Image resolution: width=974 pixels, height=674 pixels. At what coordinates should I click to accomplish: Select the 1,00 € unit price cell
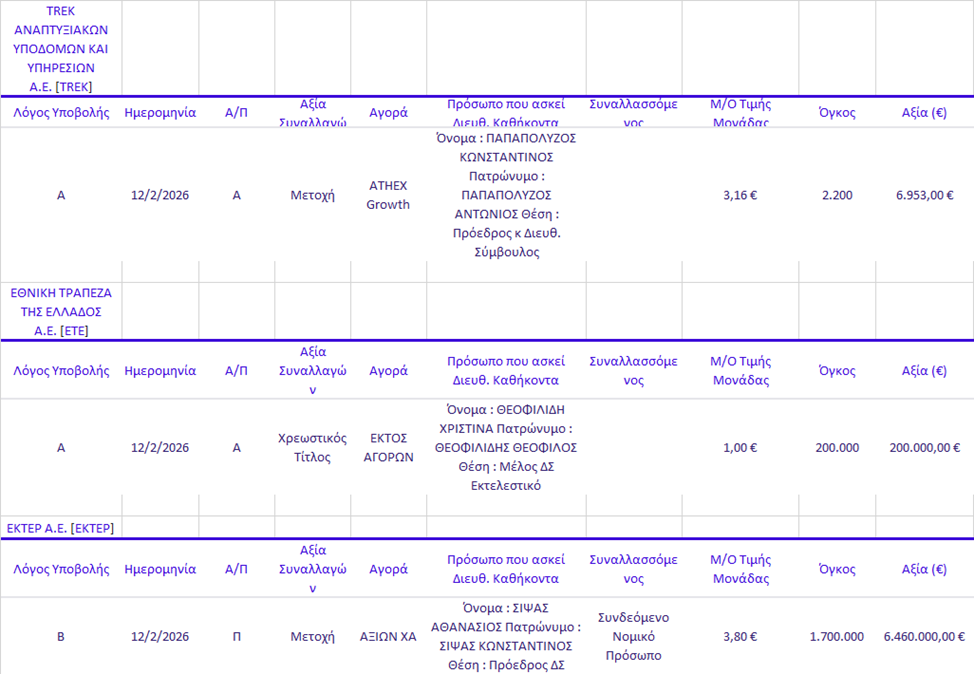[740, 447]
